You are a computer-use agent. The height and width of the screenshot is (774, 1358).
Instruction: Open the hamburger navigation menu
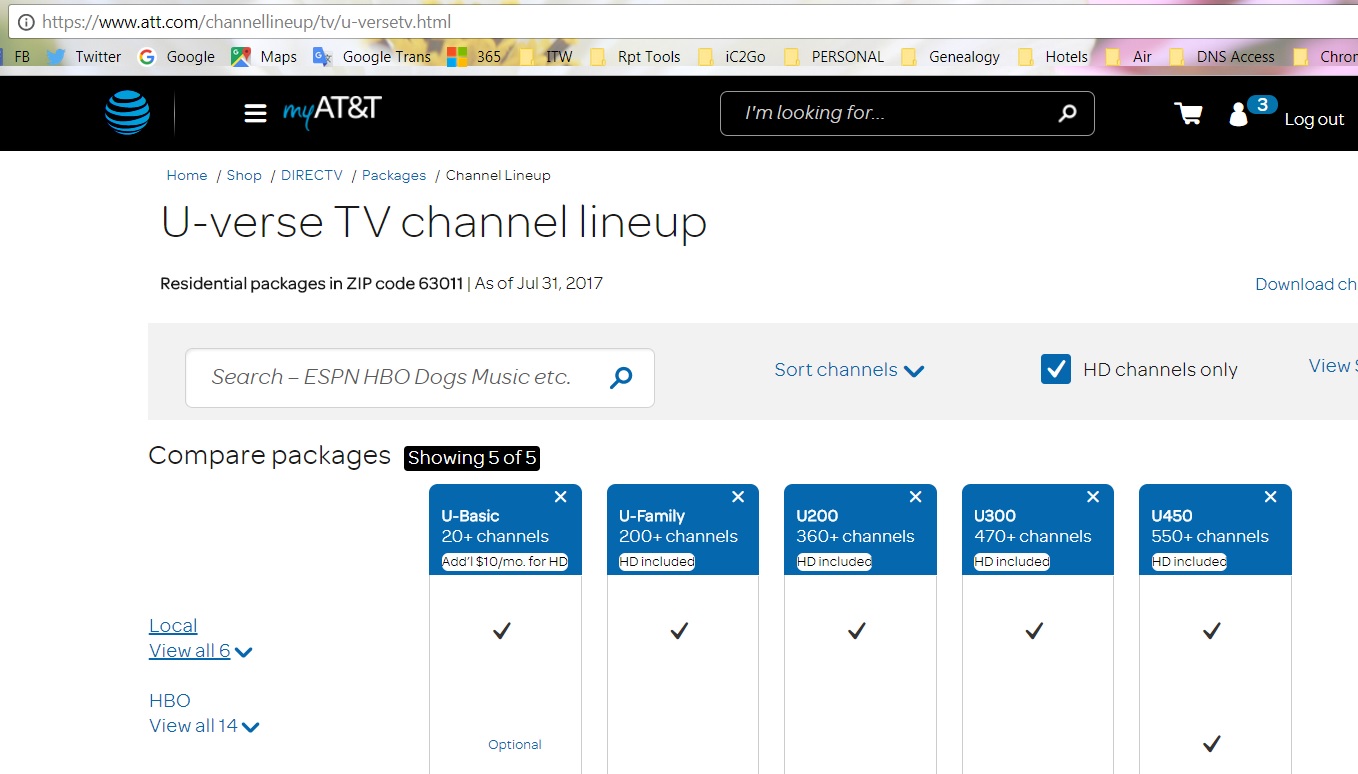256,113
